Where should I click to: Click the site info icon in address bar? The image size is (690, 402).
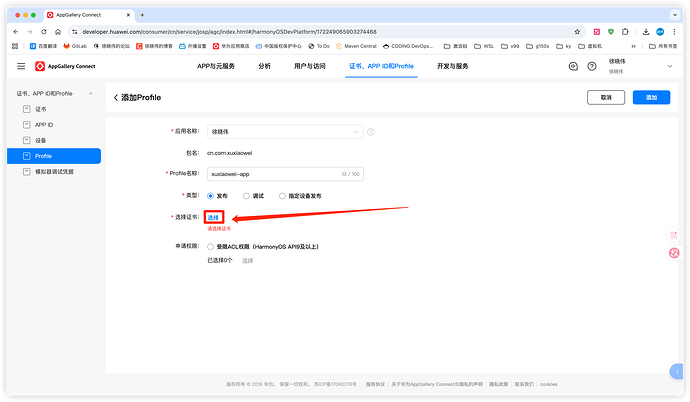pyautogui.click(x=75, y=32)
